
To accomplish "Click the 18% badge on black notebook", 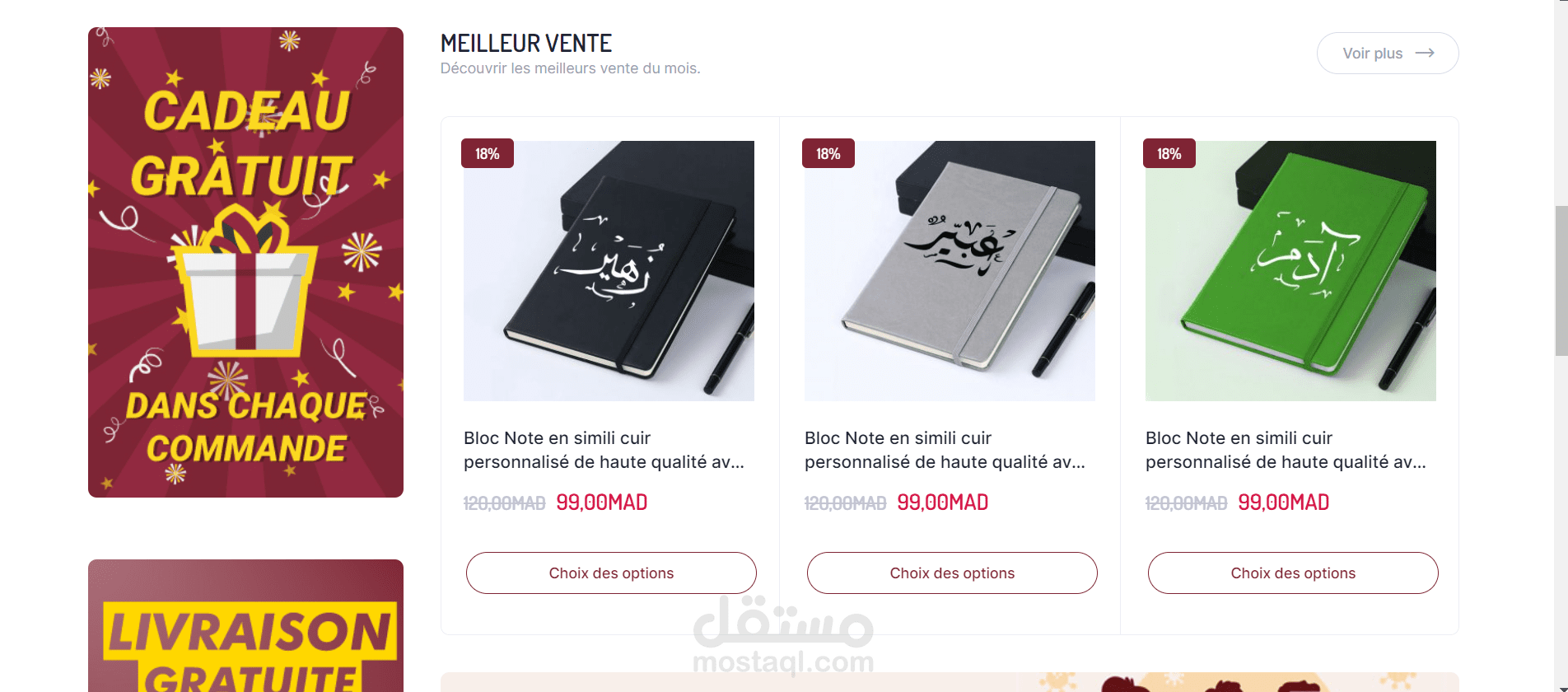I will pyautogui.click(x=488, y=154).
